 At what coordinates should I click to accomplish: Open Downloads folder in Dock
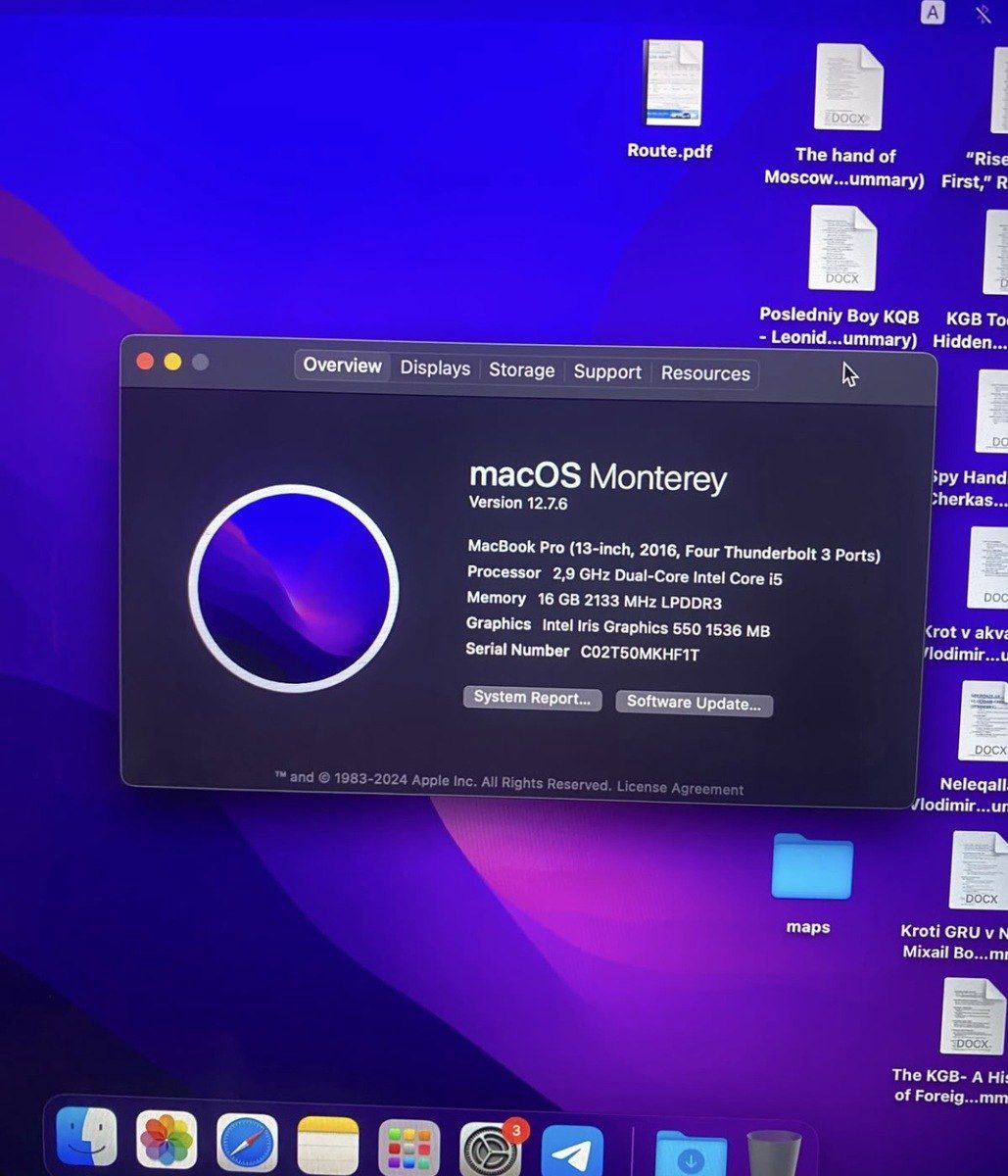point(691,1153)
